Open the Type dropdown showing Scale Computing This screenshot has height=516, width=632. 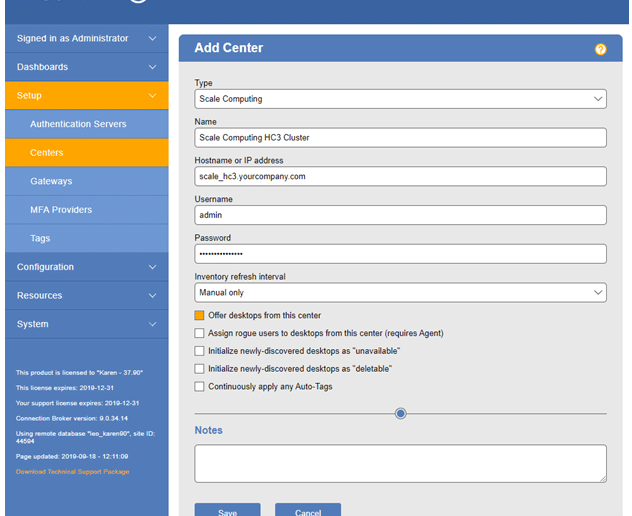click(400, 99)
